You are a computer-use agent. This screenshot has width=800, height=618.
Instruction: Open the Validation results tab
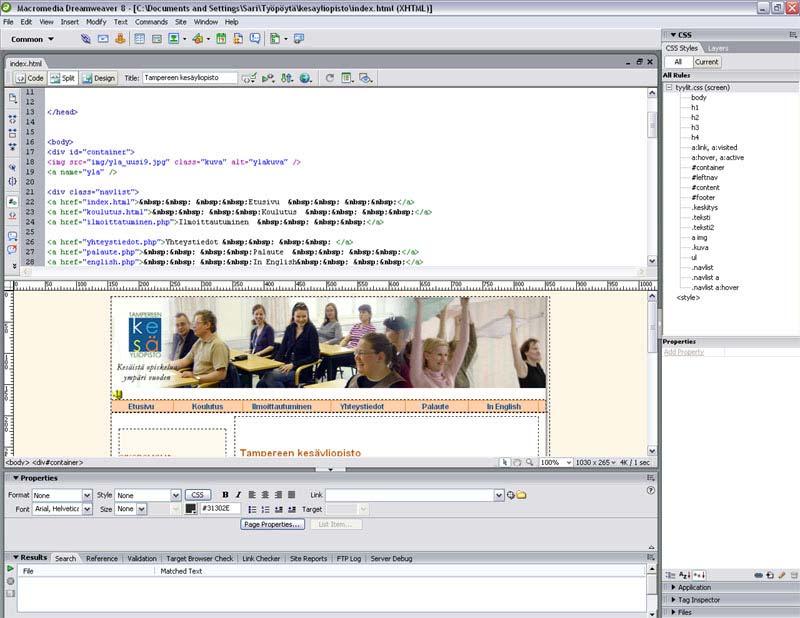point(142,558)
